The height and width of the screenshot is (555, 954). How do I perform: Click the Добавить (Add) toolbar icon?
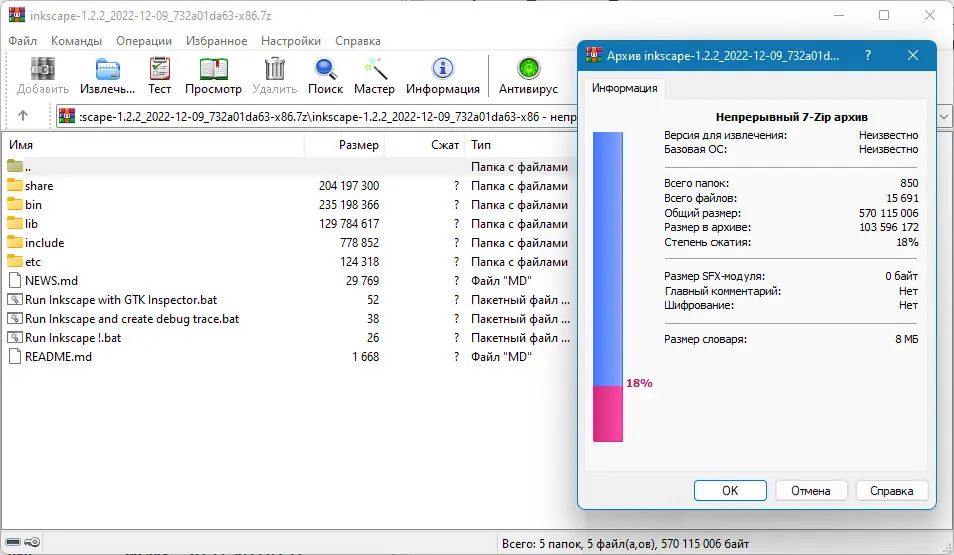(43, 69)
